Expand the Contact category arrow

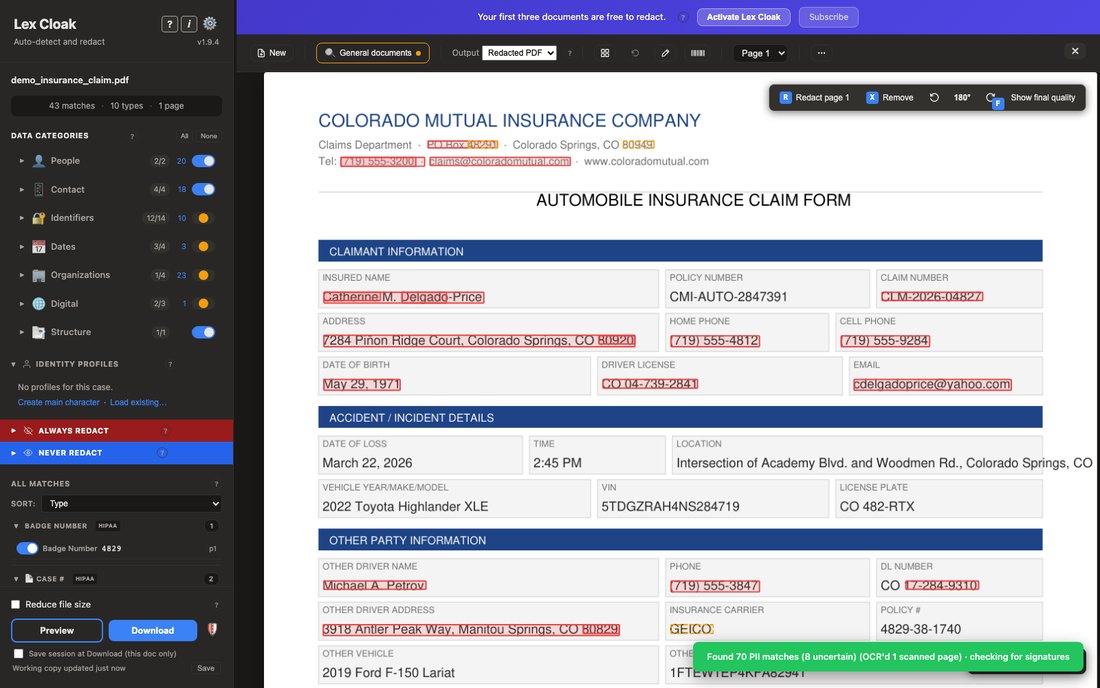click(21, 189)
